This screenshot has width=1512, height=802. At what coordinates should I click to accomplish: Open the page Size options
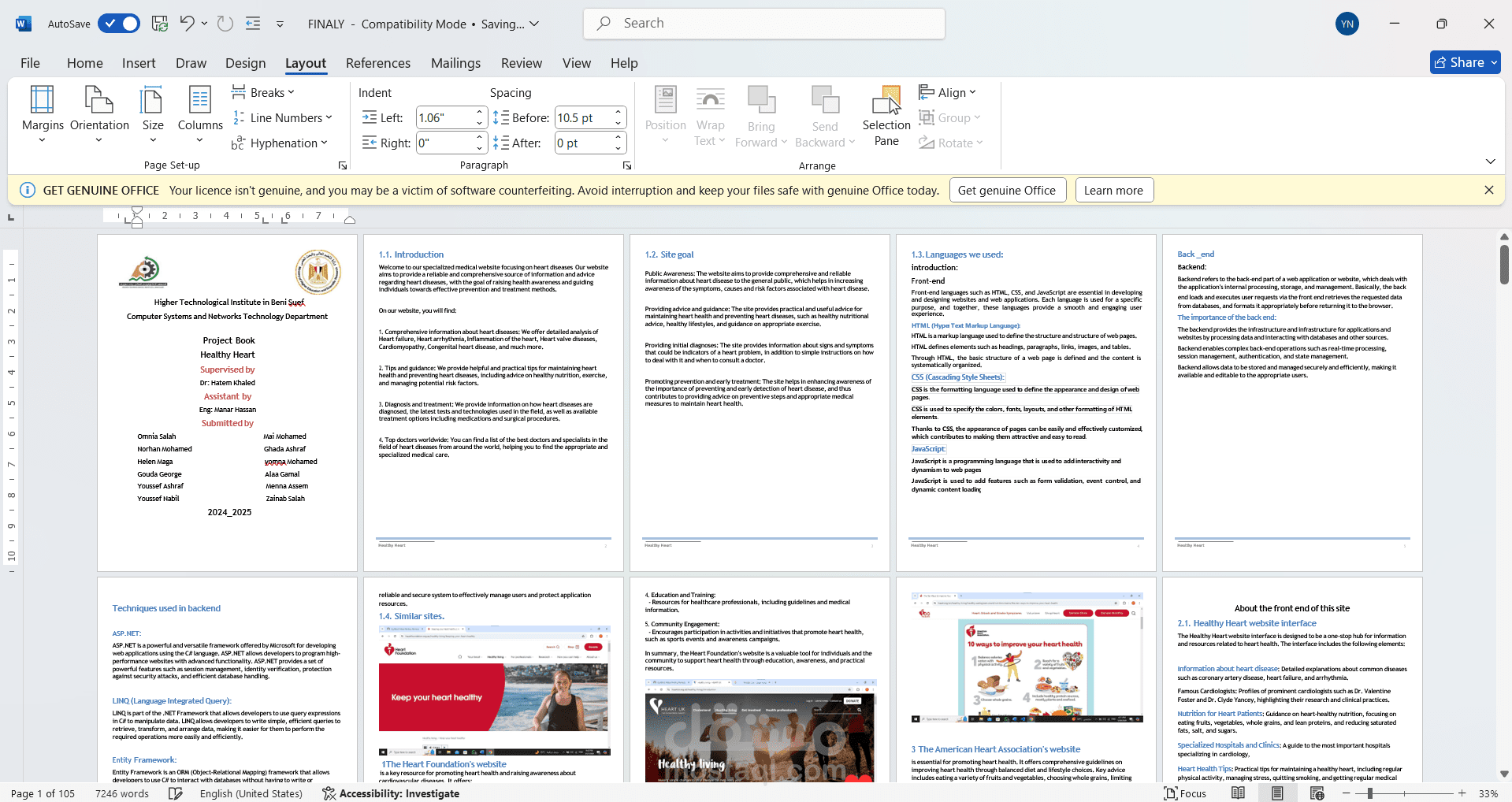coord(153,115)
